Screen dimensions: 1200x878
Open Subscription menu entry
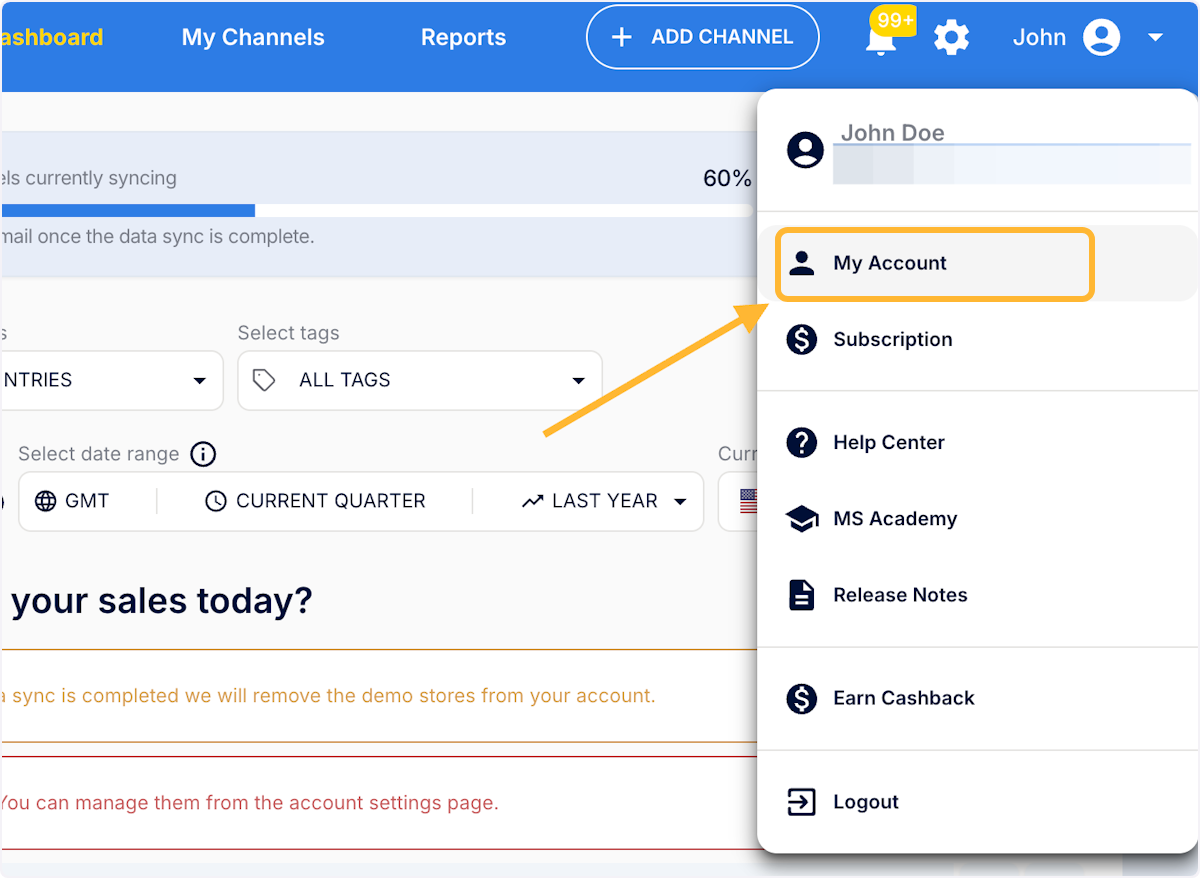(977, 339)
